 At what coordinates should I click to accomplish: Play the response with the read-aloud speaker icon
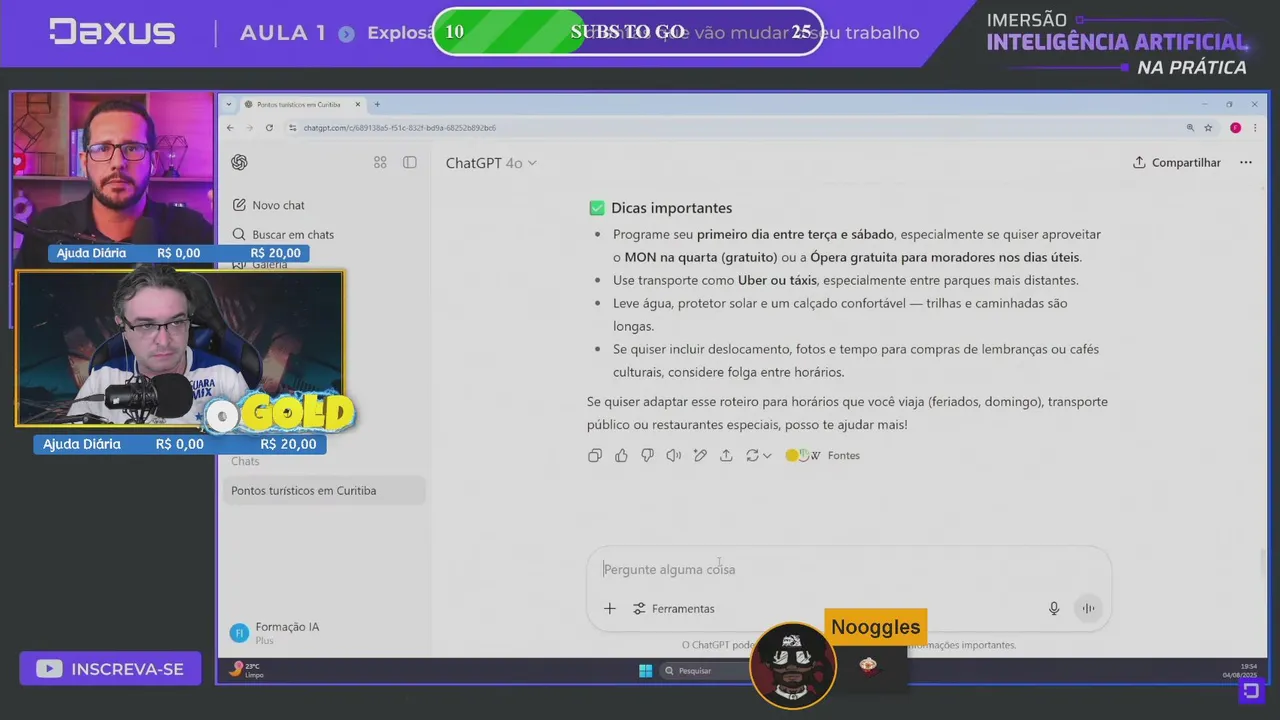coord(674,456)
